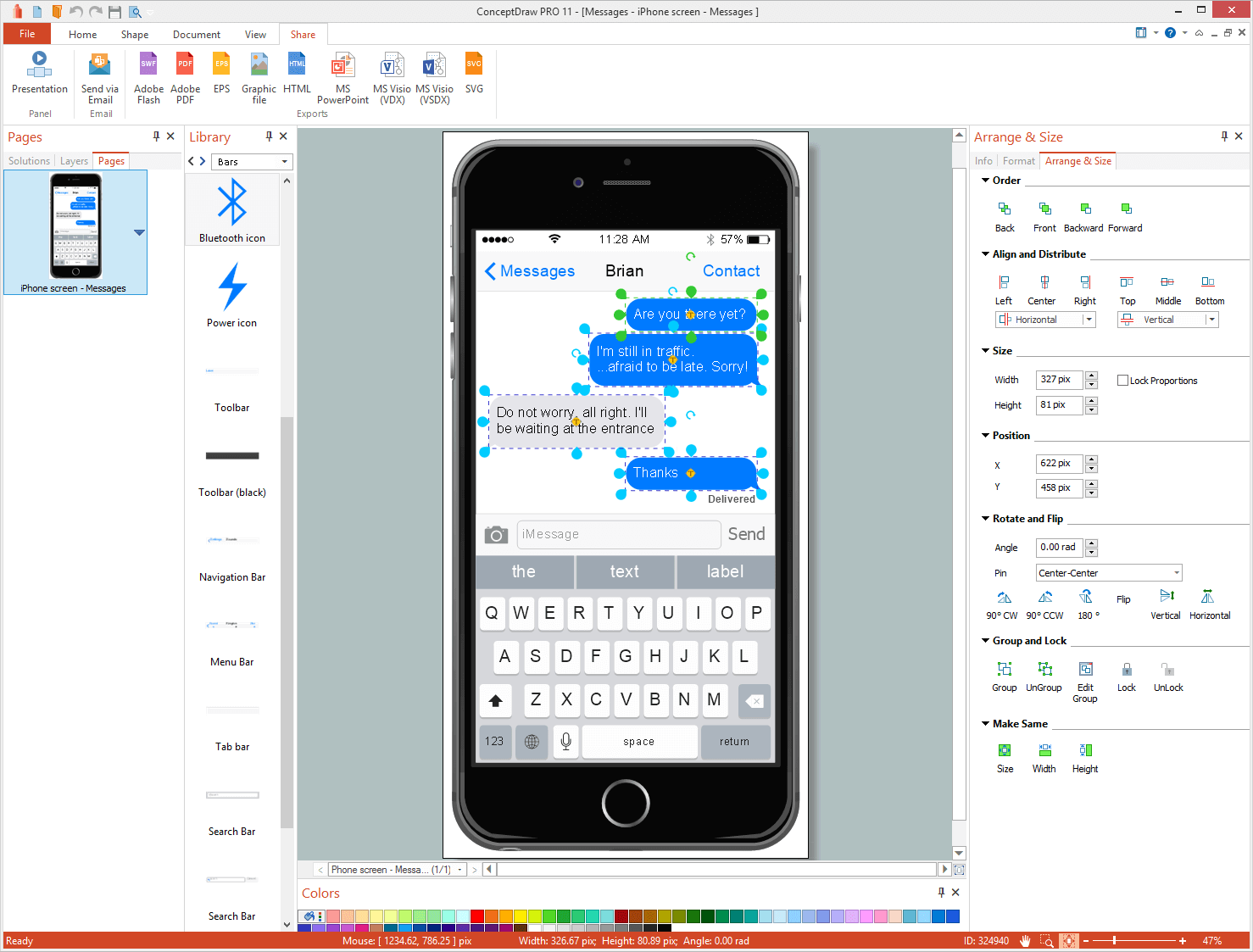
Task: Export as EPS file
Action: [221, 73]
